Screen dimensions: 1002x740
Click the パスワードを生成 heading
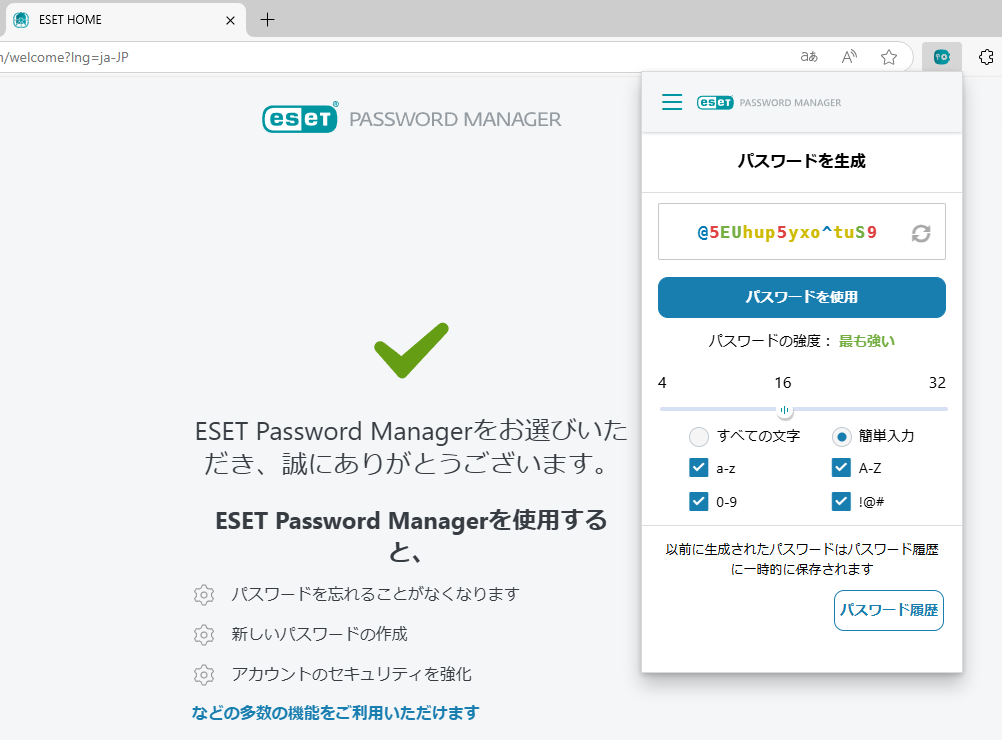802,161
